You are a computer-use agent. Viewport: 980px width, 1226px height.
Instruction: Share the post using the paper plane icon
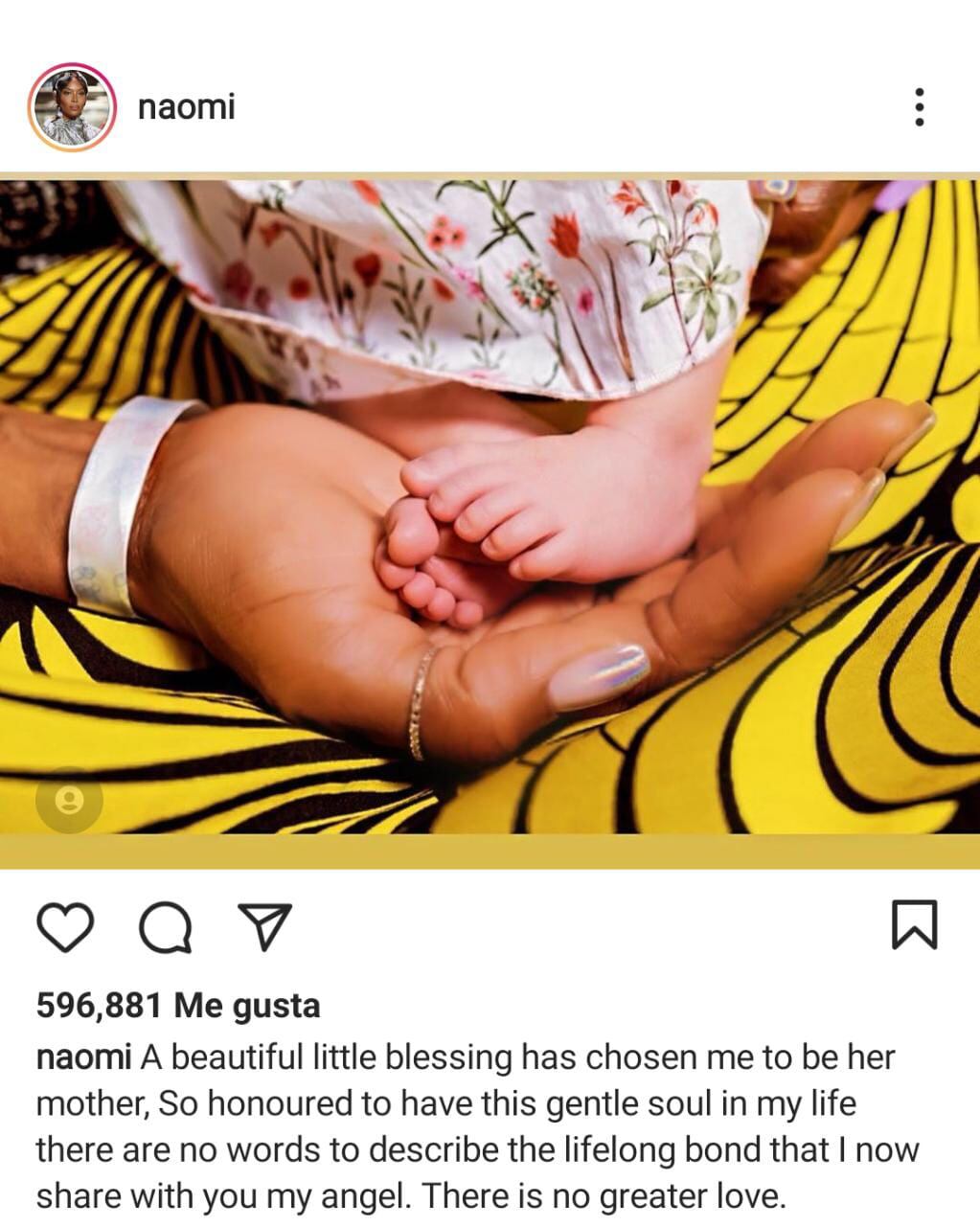[263, 926]
